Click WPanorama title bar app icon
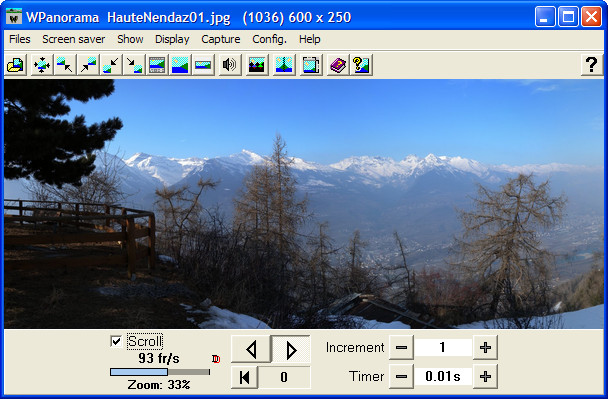The width and height of the screenshot is (608, 399). (14, 17)
